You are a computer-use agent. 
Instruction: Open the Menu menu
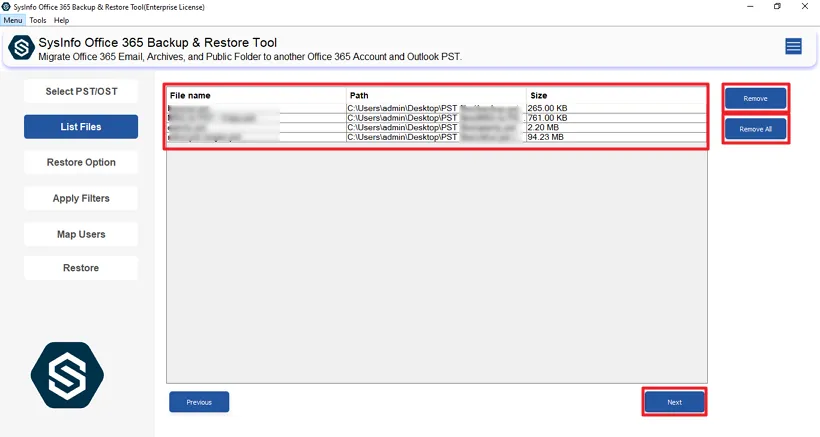(13, 20)
